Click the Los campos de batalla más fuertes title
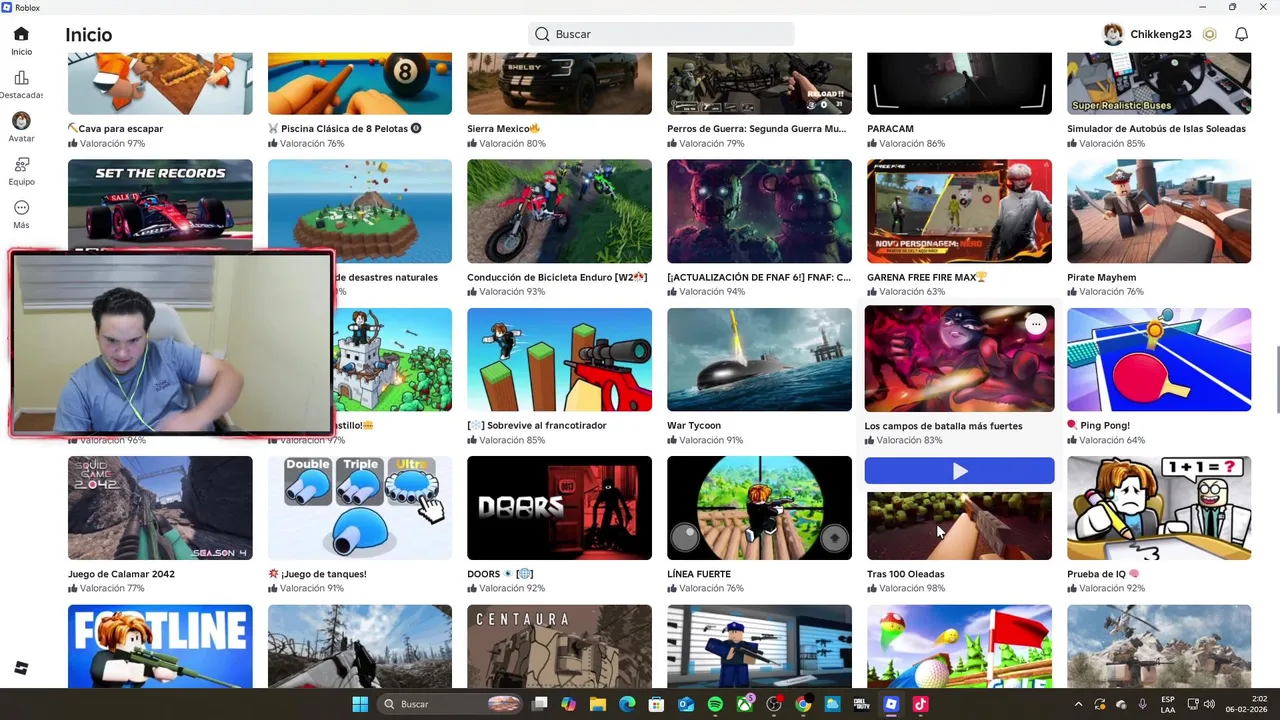The width and height of the screenshot is (1280, 720). tap(943, 426)
